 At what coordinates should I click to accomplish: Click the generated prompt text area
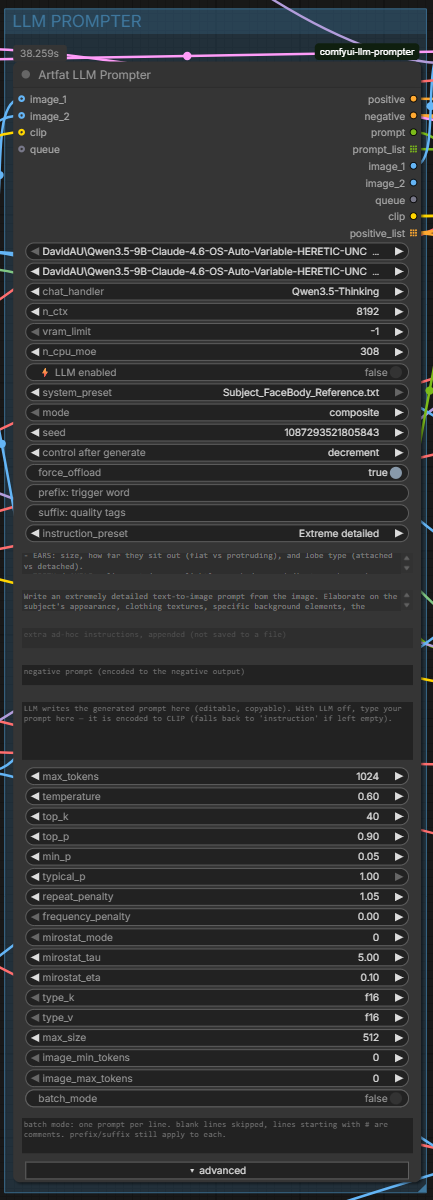point(217,731)
